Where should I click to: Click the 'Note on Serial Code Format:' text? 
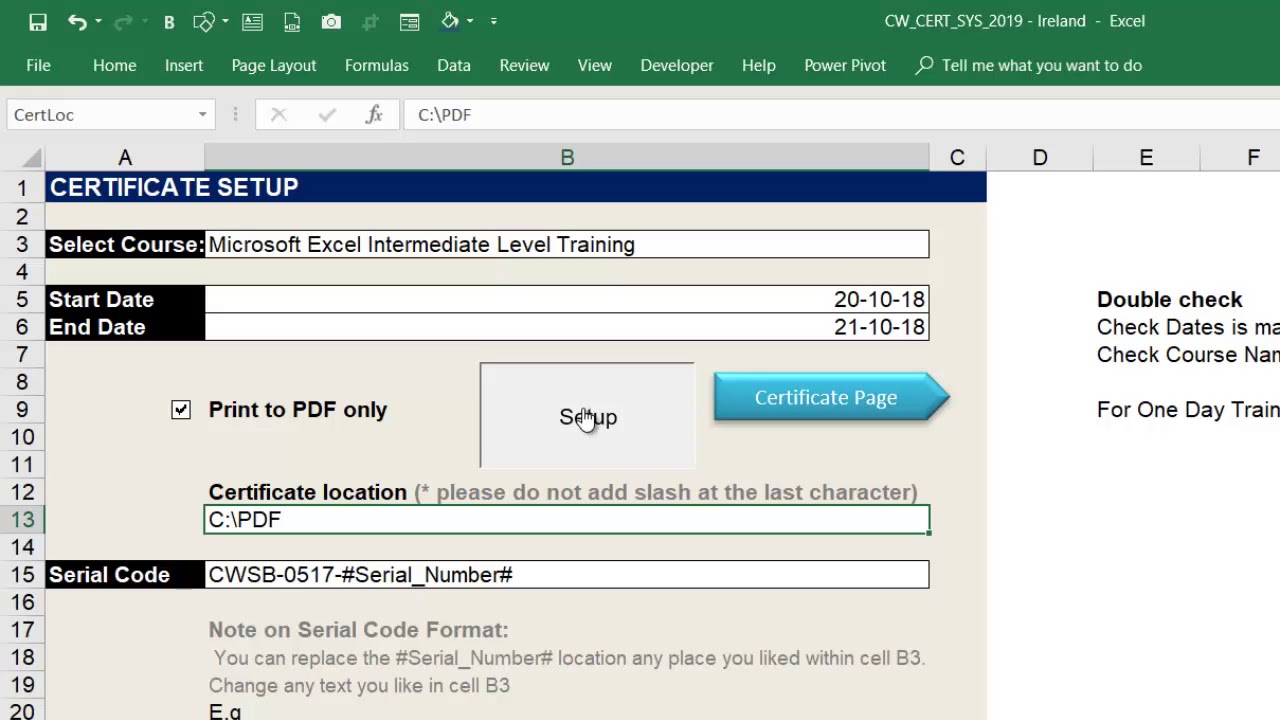click(358, 630)
